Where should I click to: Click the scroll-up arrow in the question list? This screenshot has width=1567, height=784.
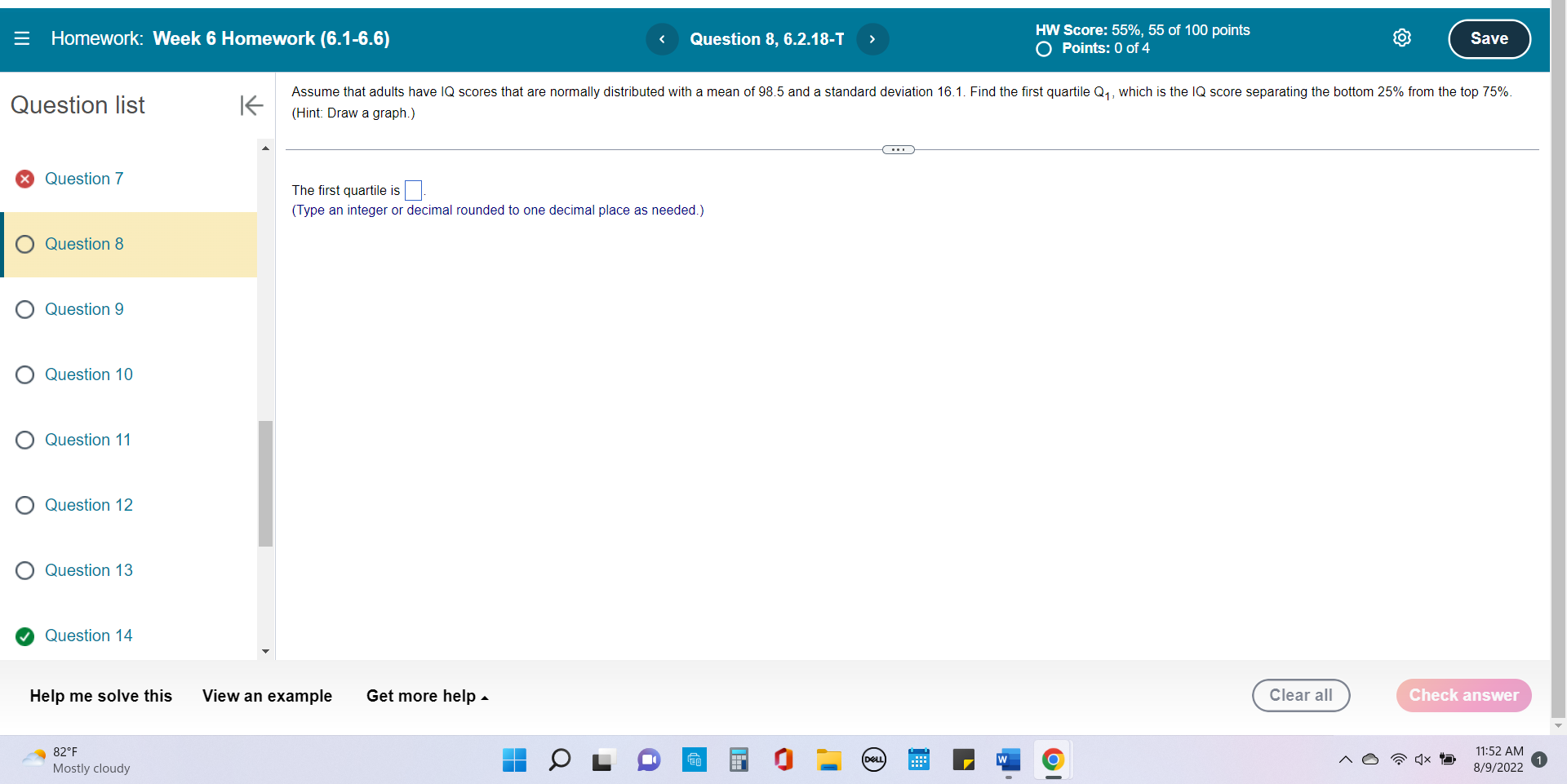(x=265, y=148)
